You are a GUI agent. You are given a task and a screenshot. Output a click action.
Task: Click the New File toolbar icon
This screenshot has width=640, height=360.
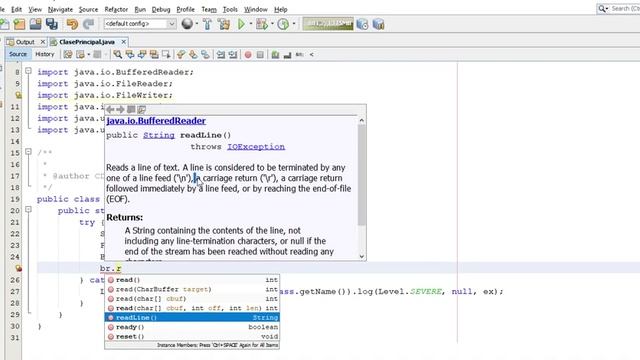4,24
